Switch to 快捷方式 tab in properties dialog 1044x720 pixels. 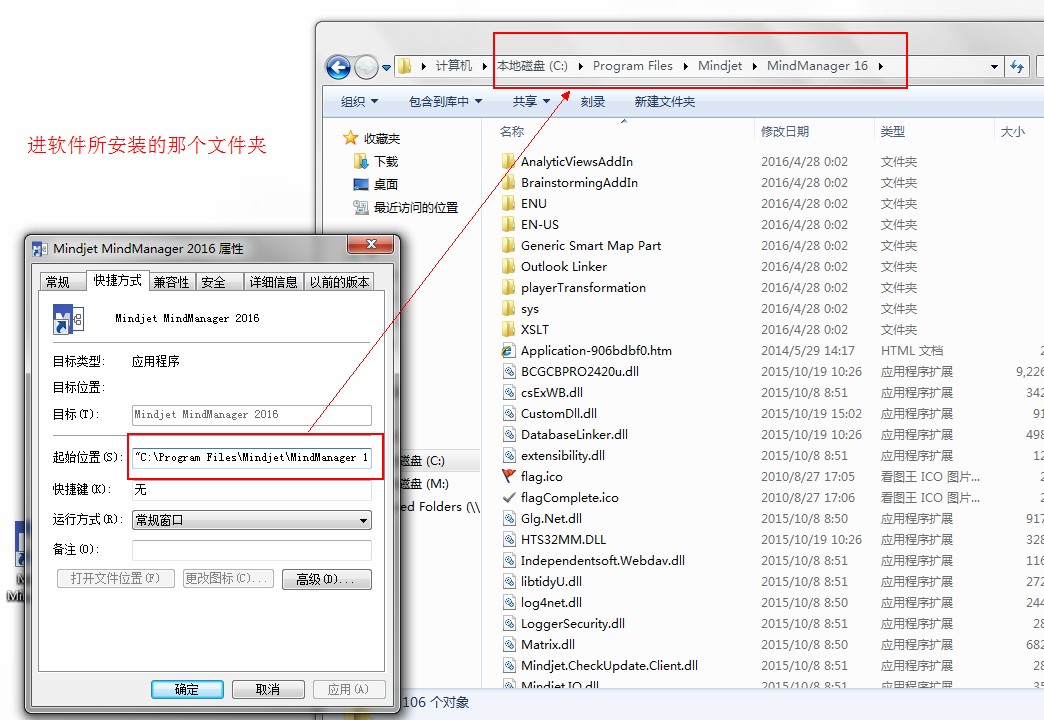[118, 280]
